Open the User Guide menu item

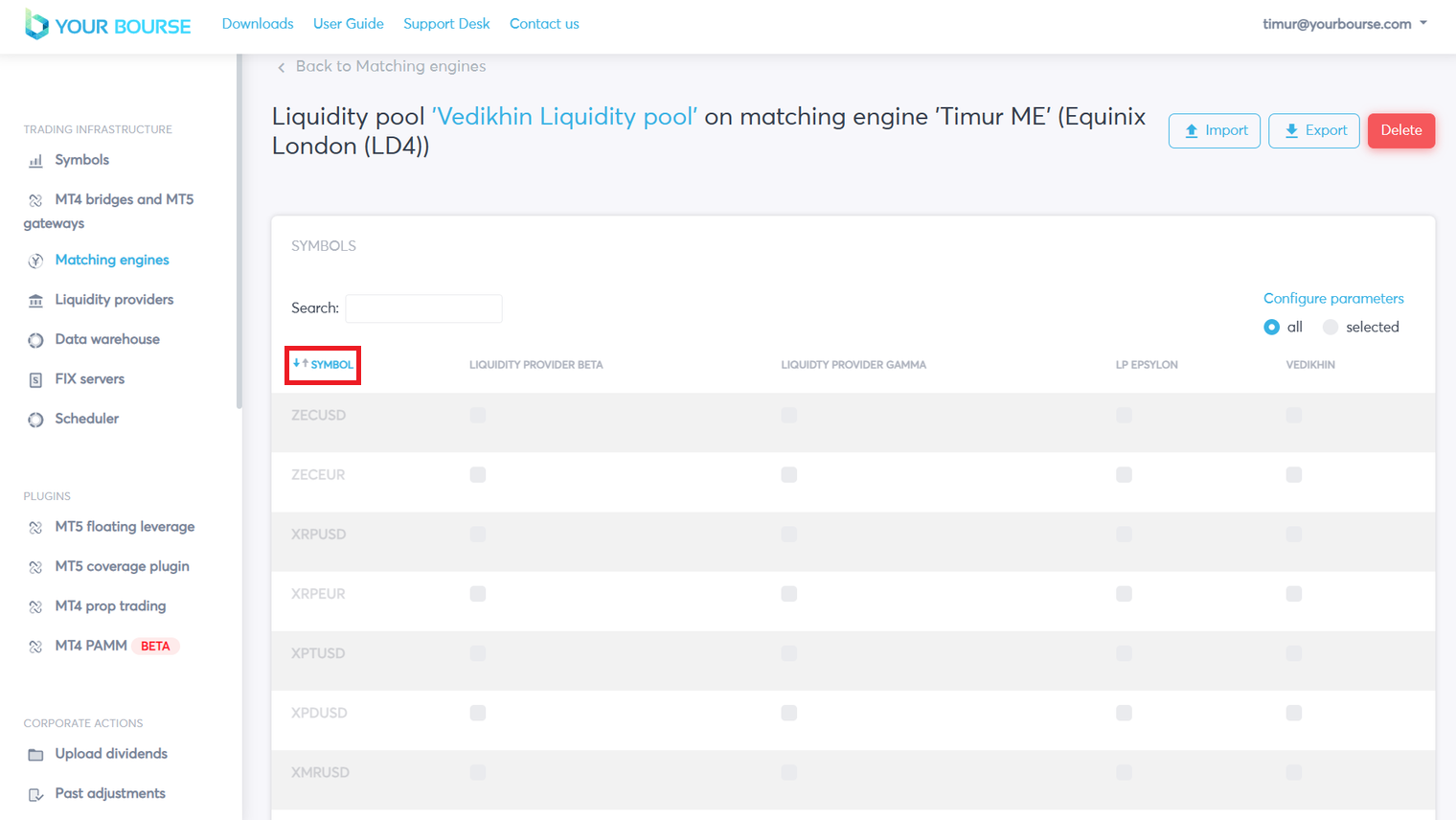[x=348, y=24]
